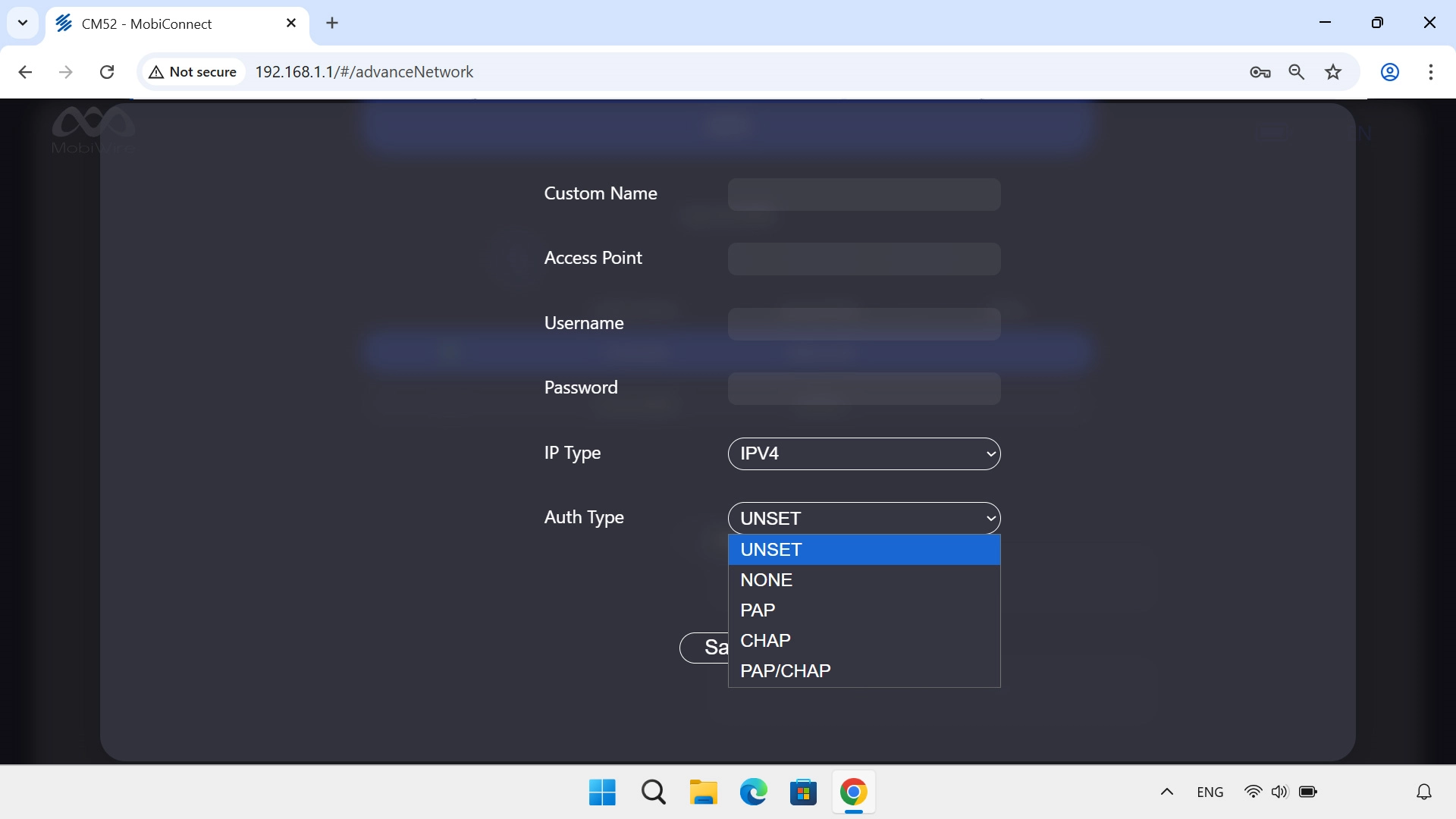Open the Chrome profile icon
1456x819 pixels.
coord(1389,72)
